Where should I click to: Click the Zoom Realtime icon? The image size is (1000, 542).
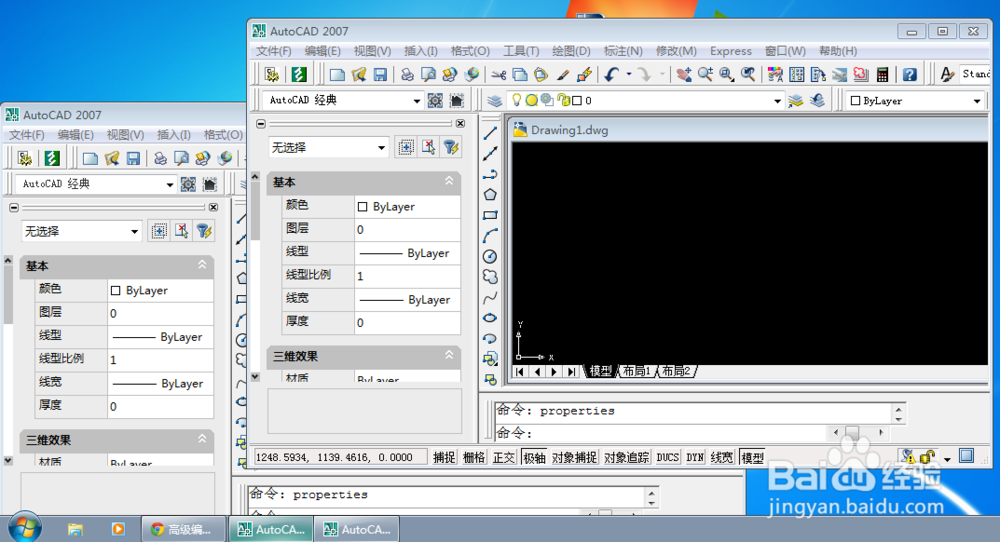pos(705,75)
